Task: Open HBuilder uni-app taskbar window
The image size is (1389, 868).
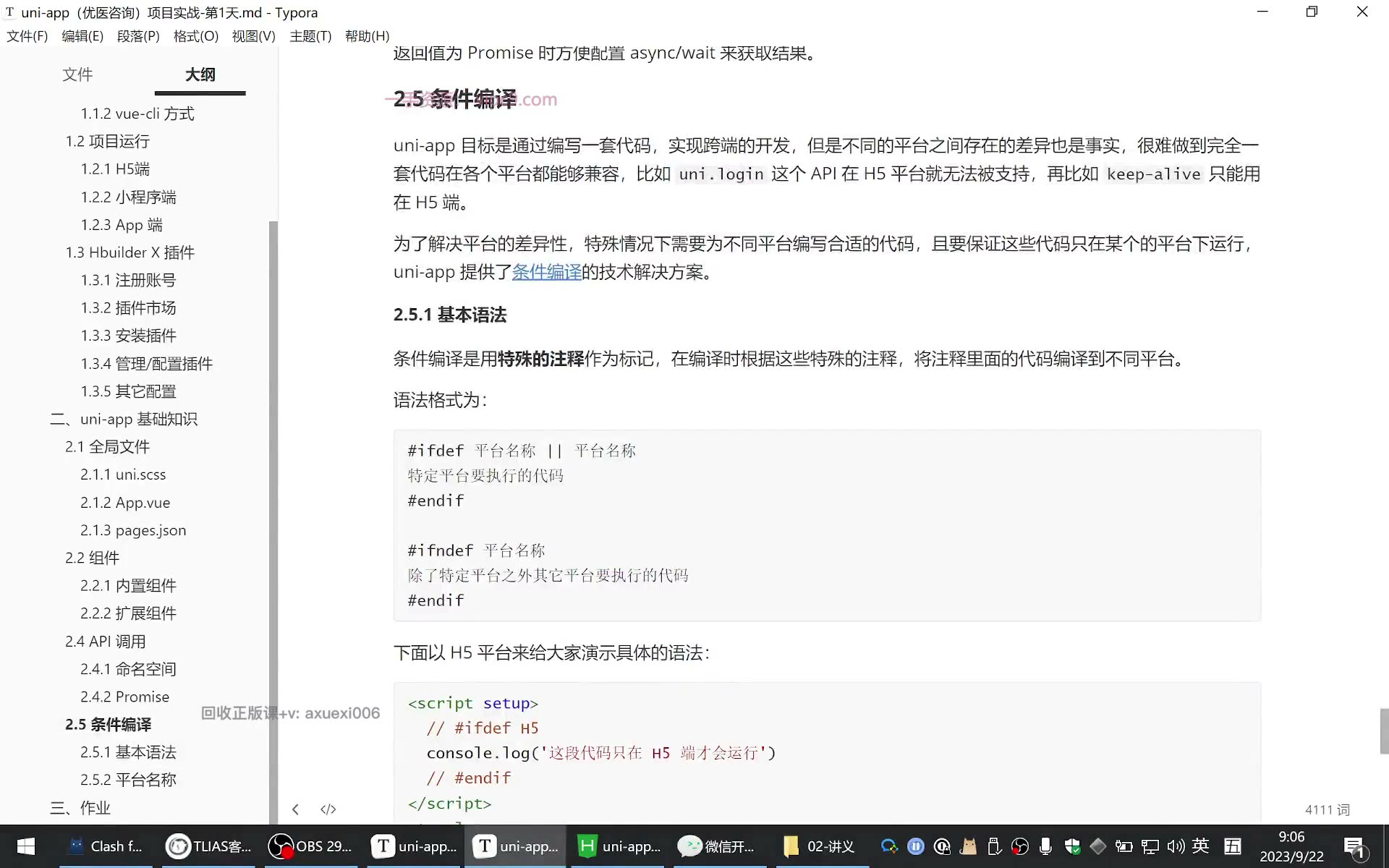Action: pyautogui.click(x=619, y=846)
